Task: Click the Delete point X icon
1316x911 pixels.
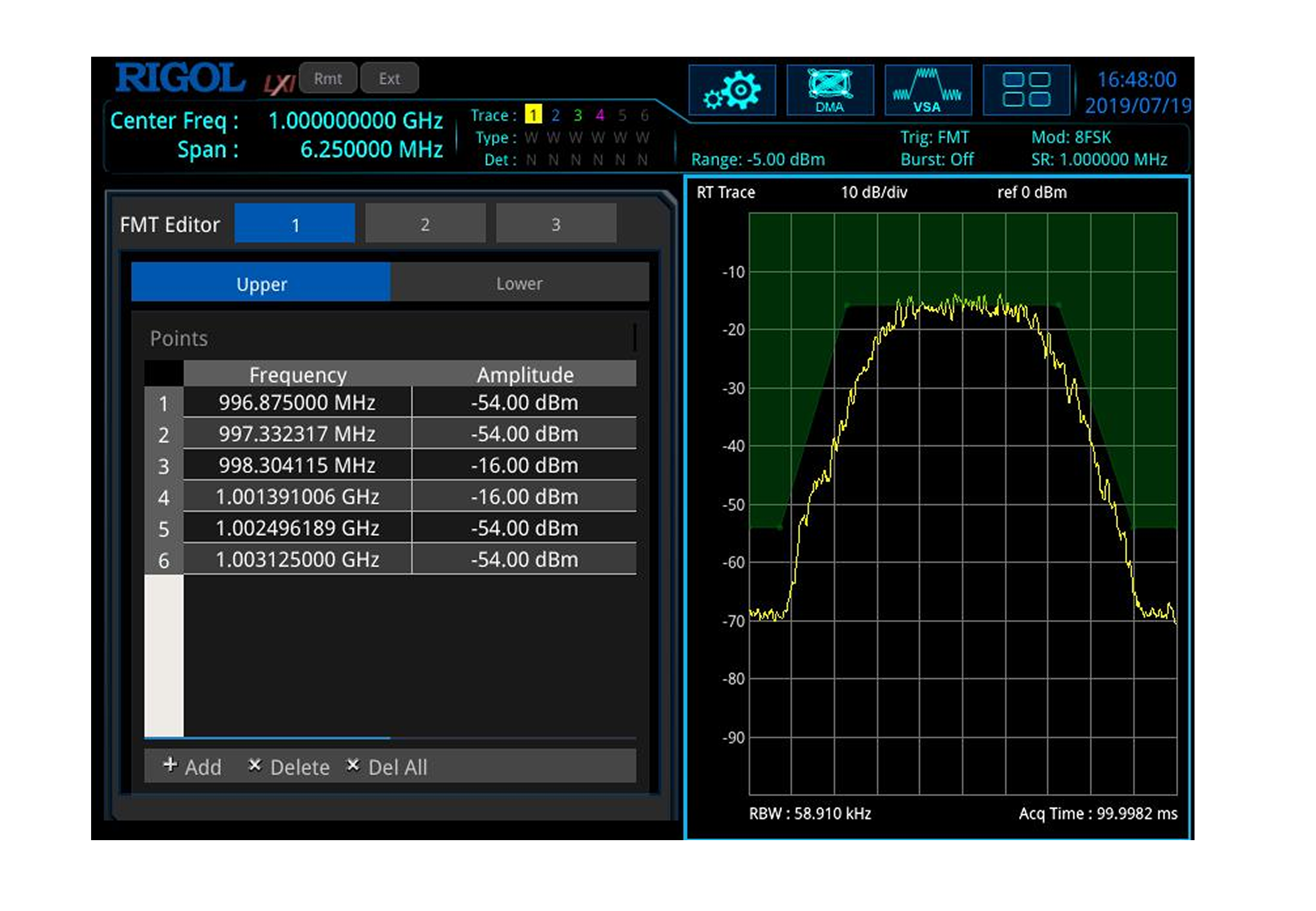Action: (255, 765)
